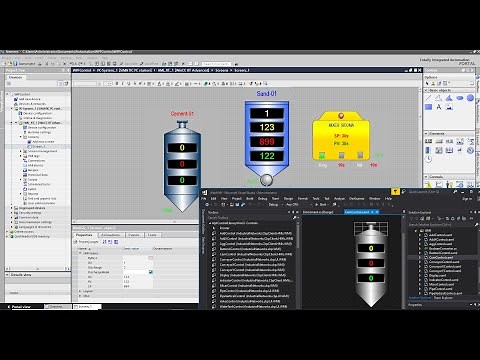Select the Clock element in Toolbox
Screen dimensions: 480x360
pos(429,159)
